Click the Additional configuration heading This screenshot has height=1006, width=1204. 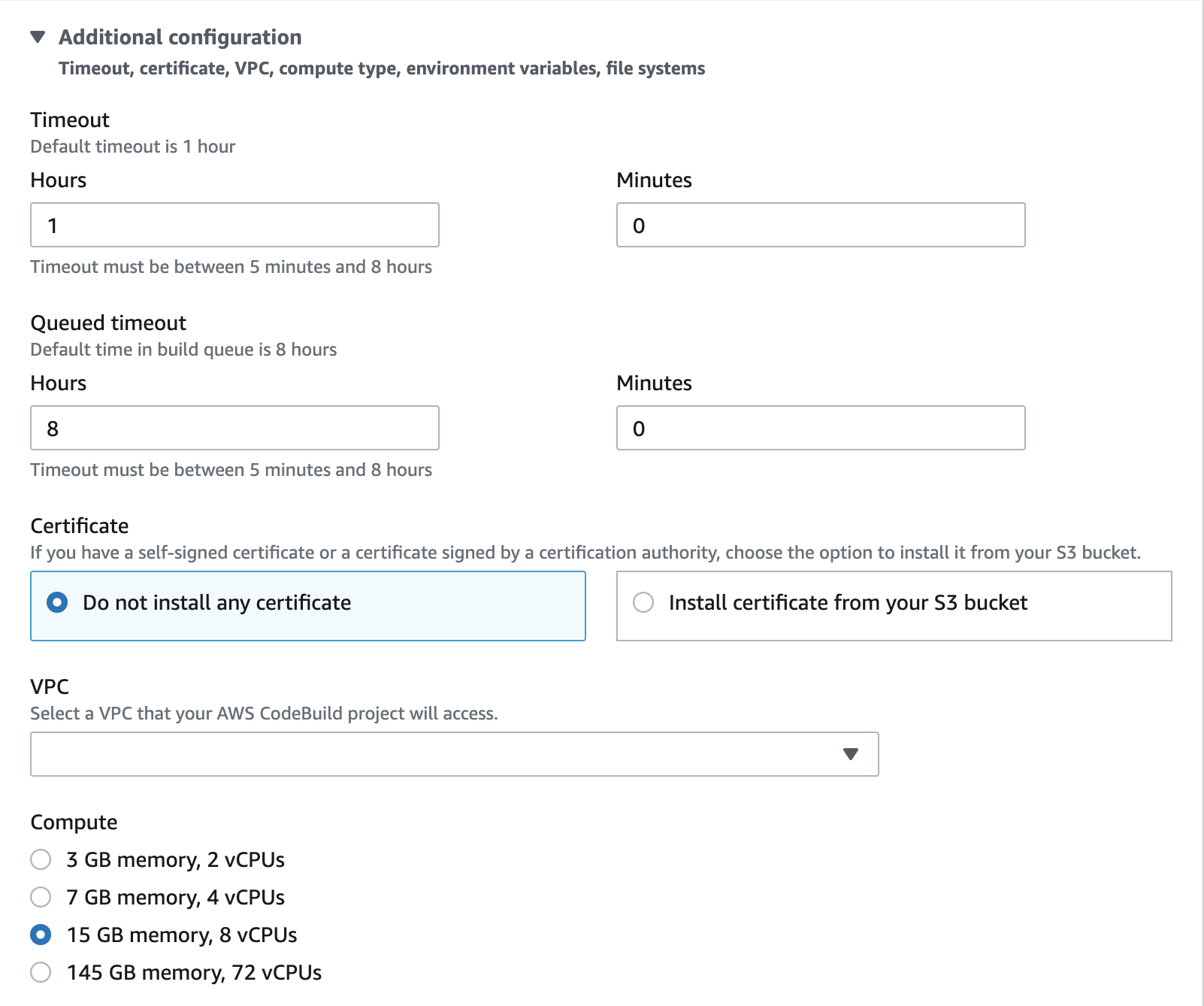point(180,37)
